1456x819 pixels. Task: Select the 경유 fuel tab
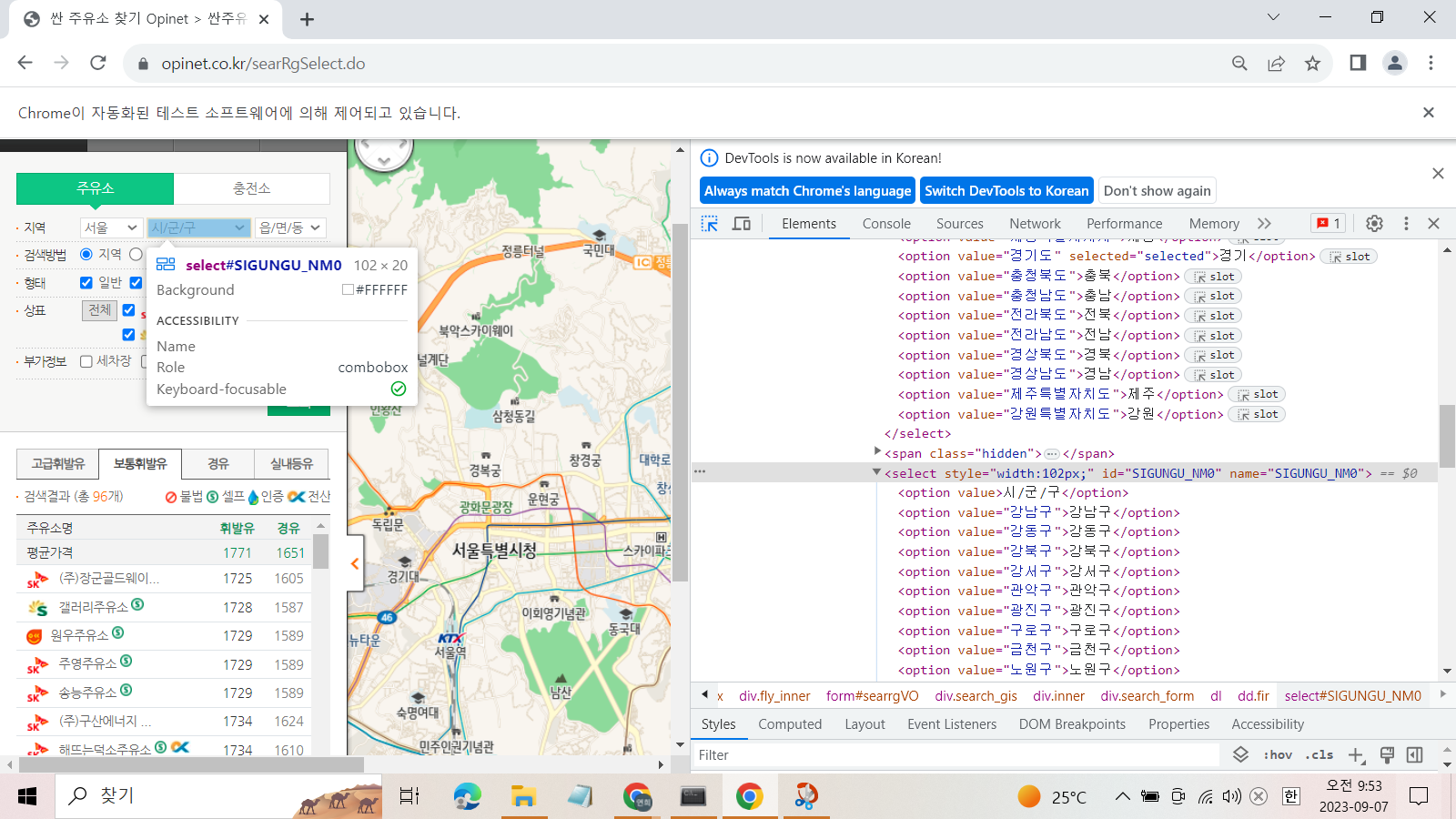pyautogui.click(x=218, y=464)
